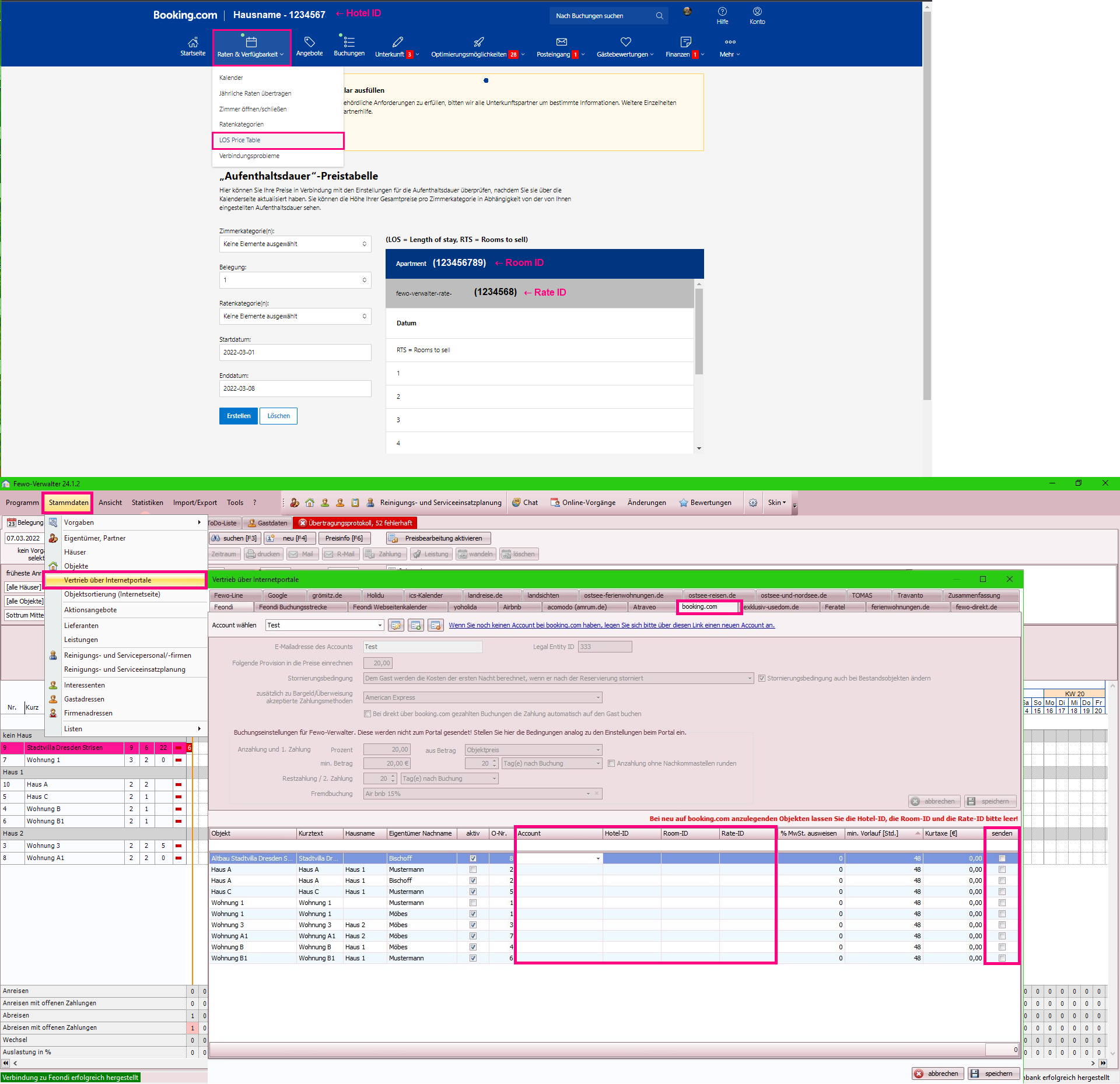The image size is (1120, 1084).
Task: Open the Konto profile icon
Action: [x=757, y=12]
